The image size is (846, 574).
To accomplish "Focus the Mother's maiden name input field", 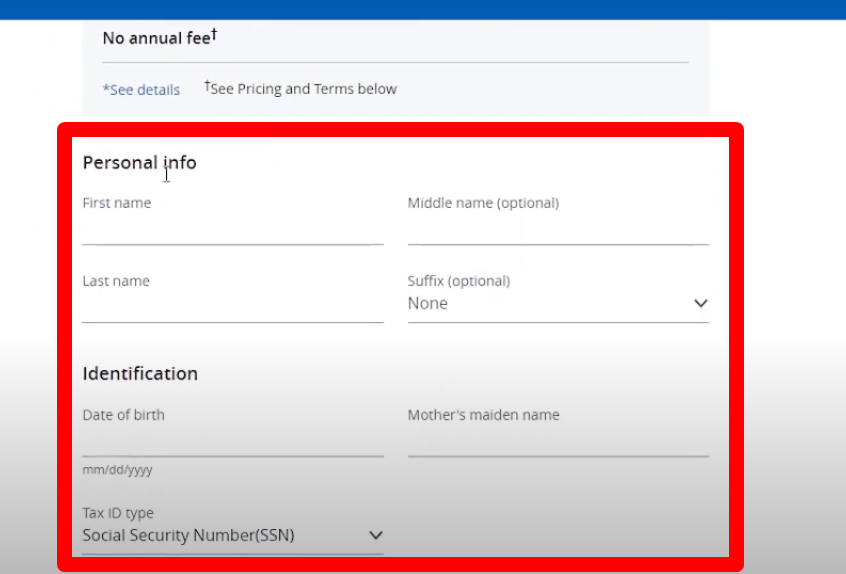I will coord(558,442).
